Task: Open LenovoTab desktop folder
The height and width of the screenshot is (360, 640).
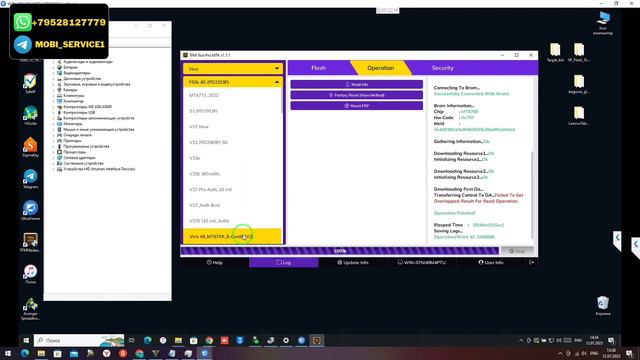Action: [x=579, y=116]
